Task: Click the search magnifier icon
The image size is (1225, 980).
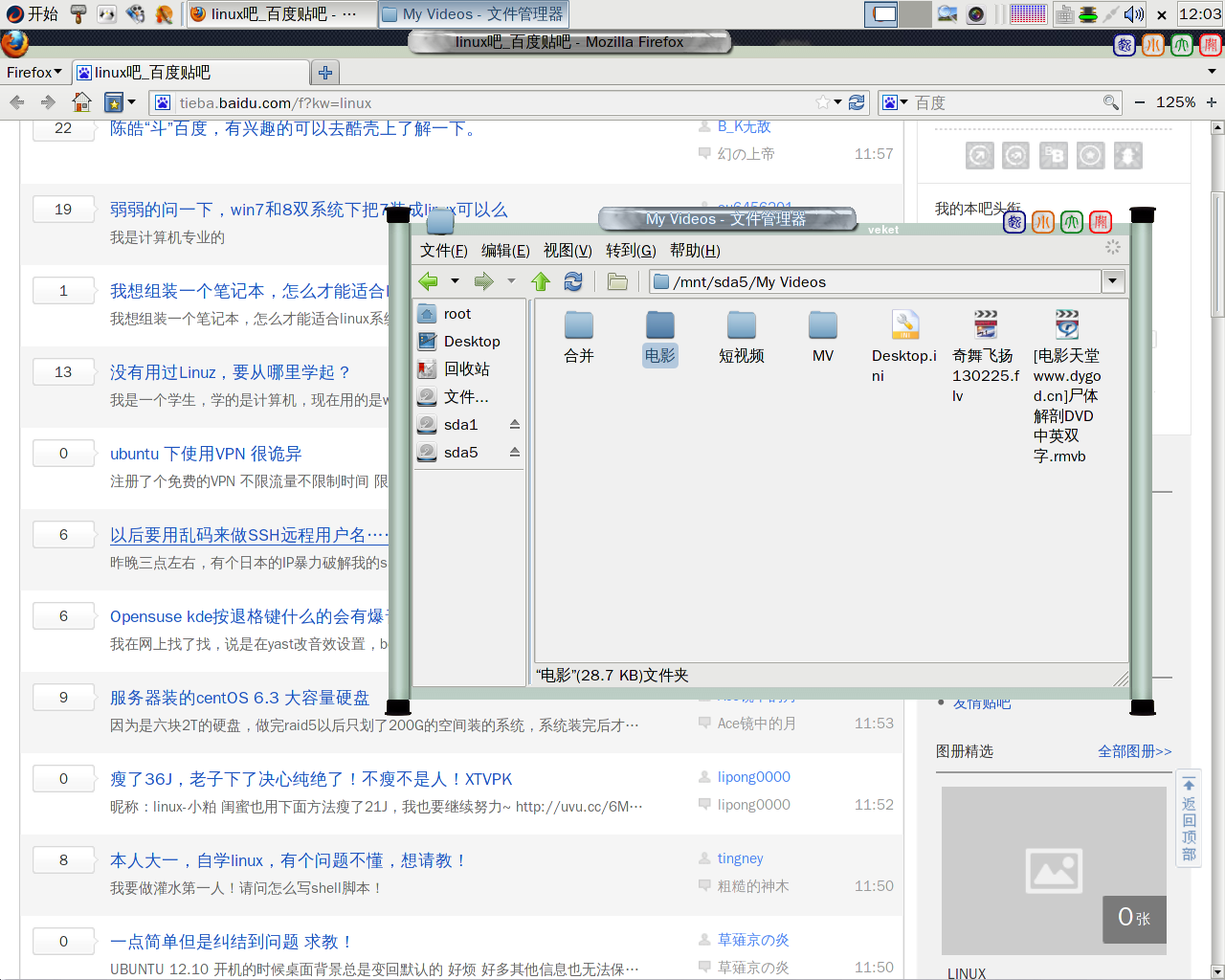Action: 1110,102
